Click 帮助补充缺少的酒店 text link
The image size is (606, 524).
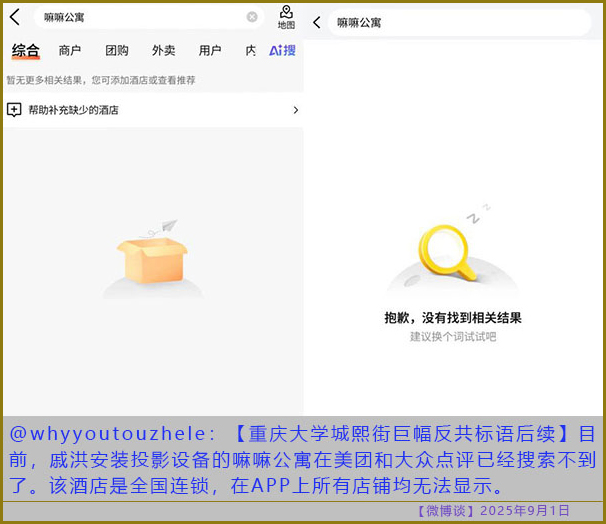click(x=73, y=110)
